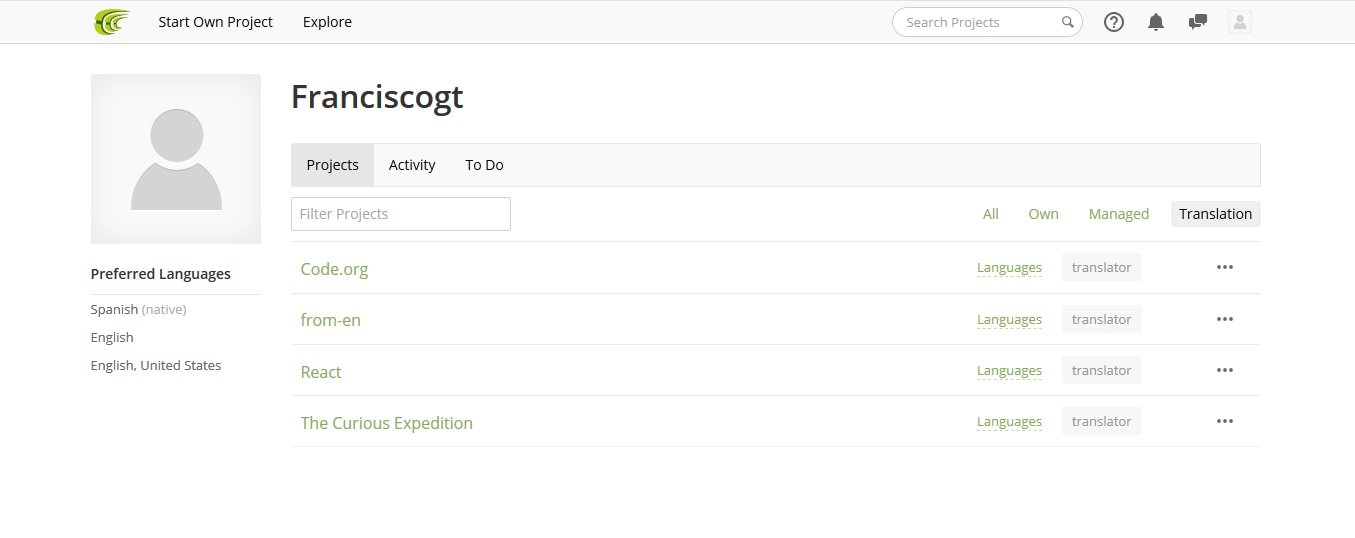Expand Languages for from-en

1009,320
